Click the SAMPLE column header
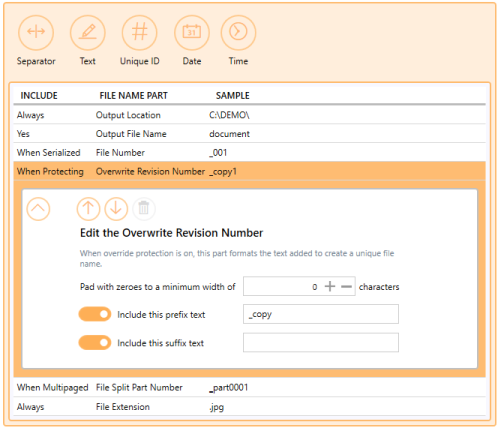 click(233, 96)
